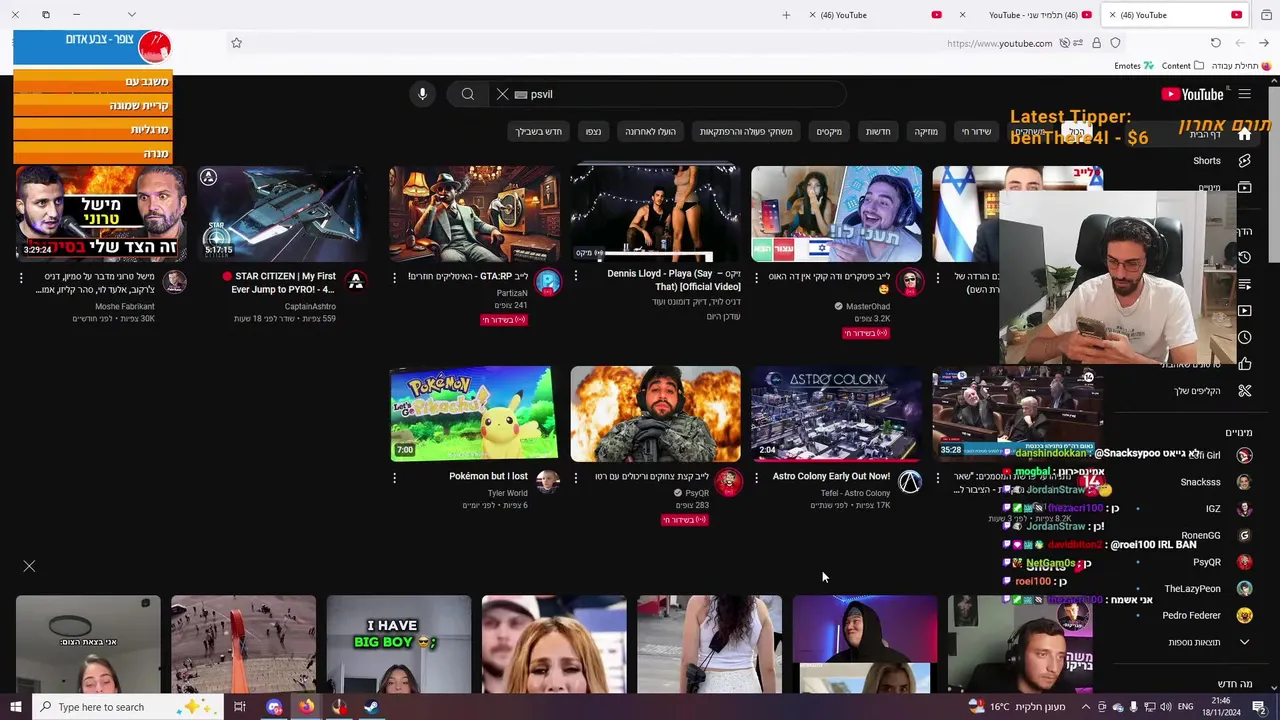Click the voice search microphone icon
This screenshot has width=1280, height=720.
pos(422,94)
